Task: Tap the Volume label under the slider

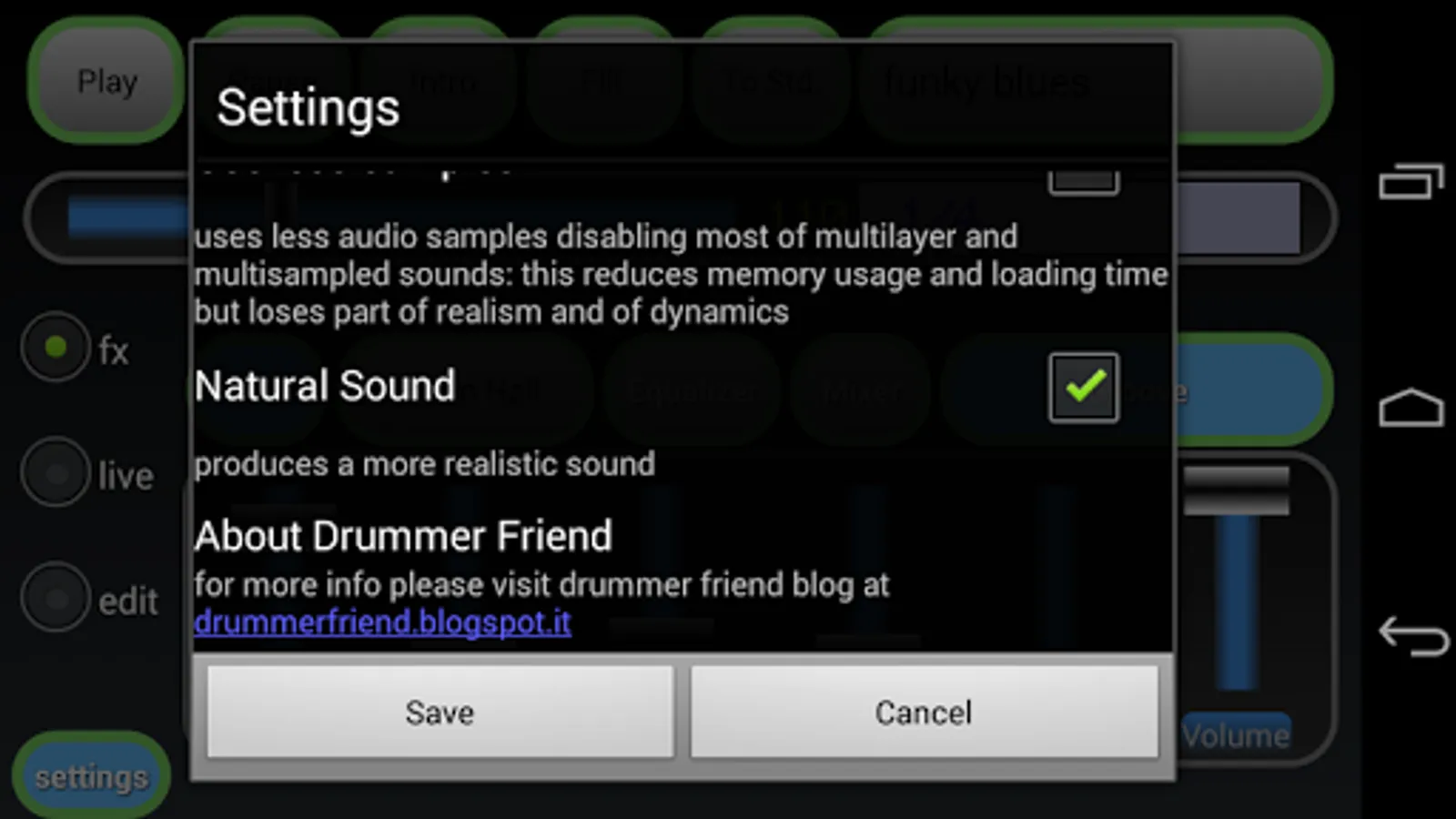Action: pyautogui.click(x=1236, y=734)
